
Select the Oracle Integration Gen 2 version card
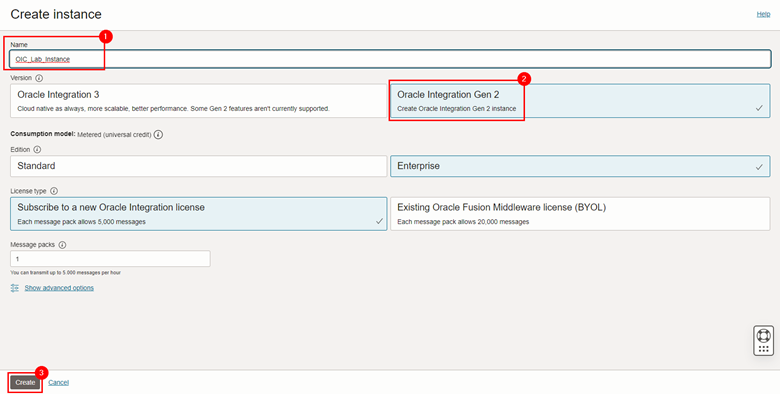point(580,101)
